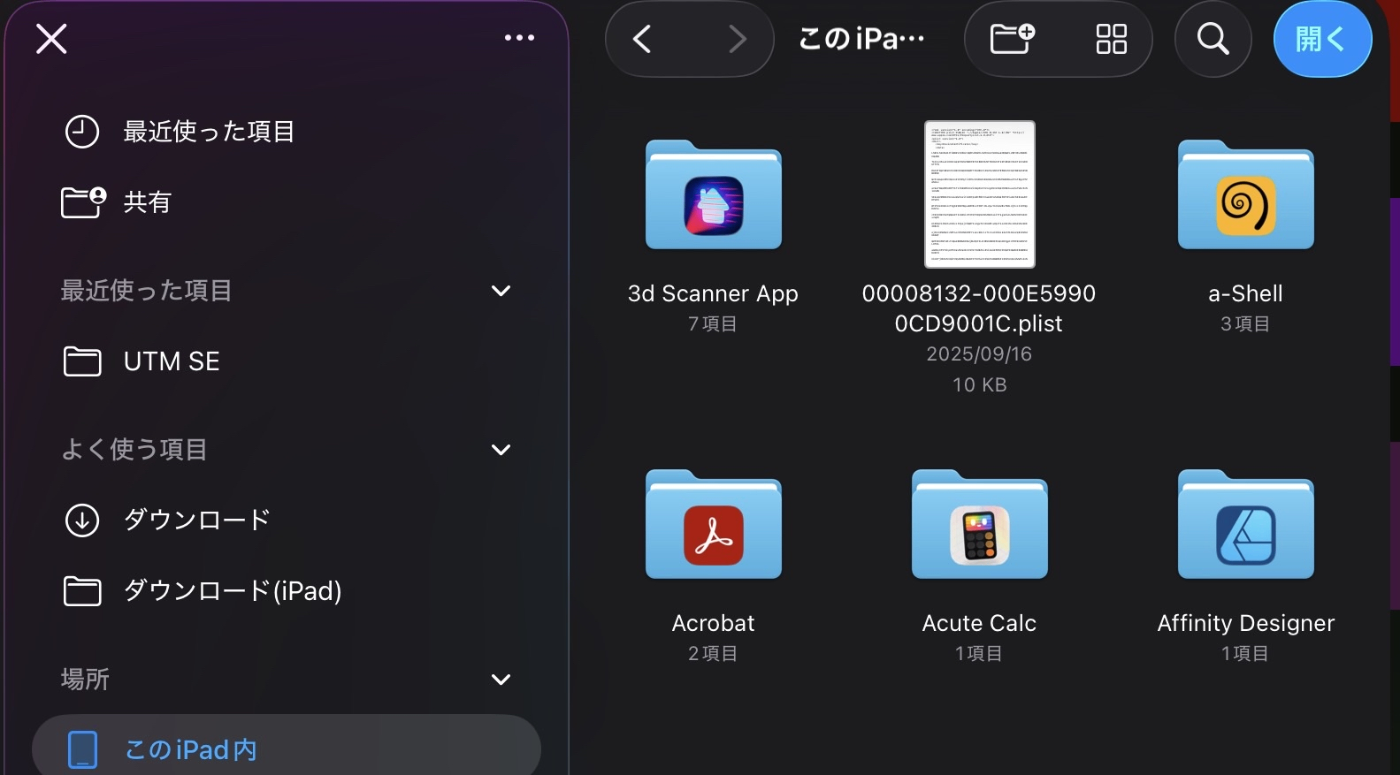Click the "3d Scanner App" label
Viewport: 1400px width, 775px height.
click(x=713, y=294)
